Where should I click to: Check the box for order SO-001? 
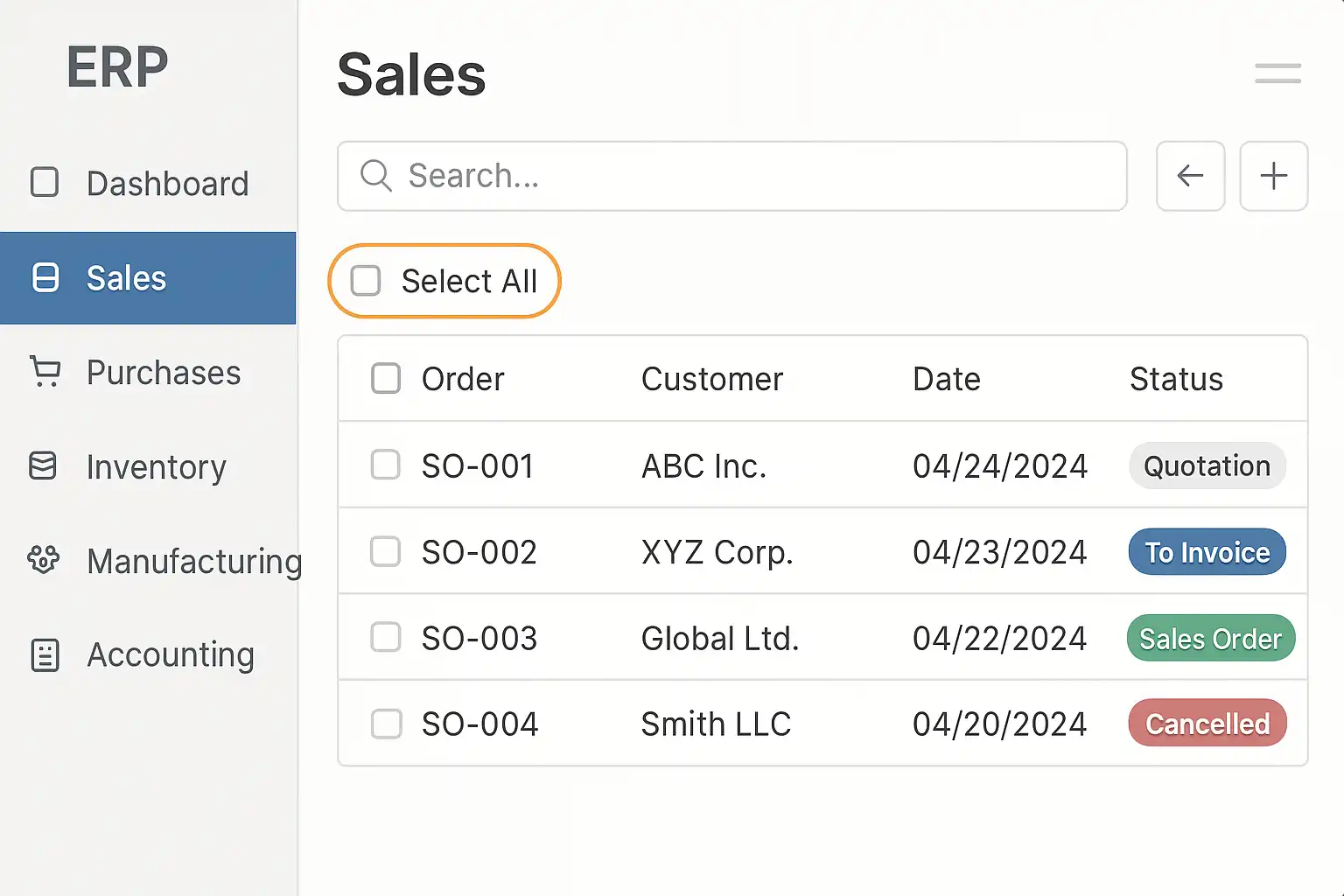(386, 465)
